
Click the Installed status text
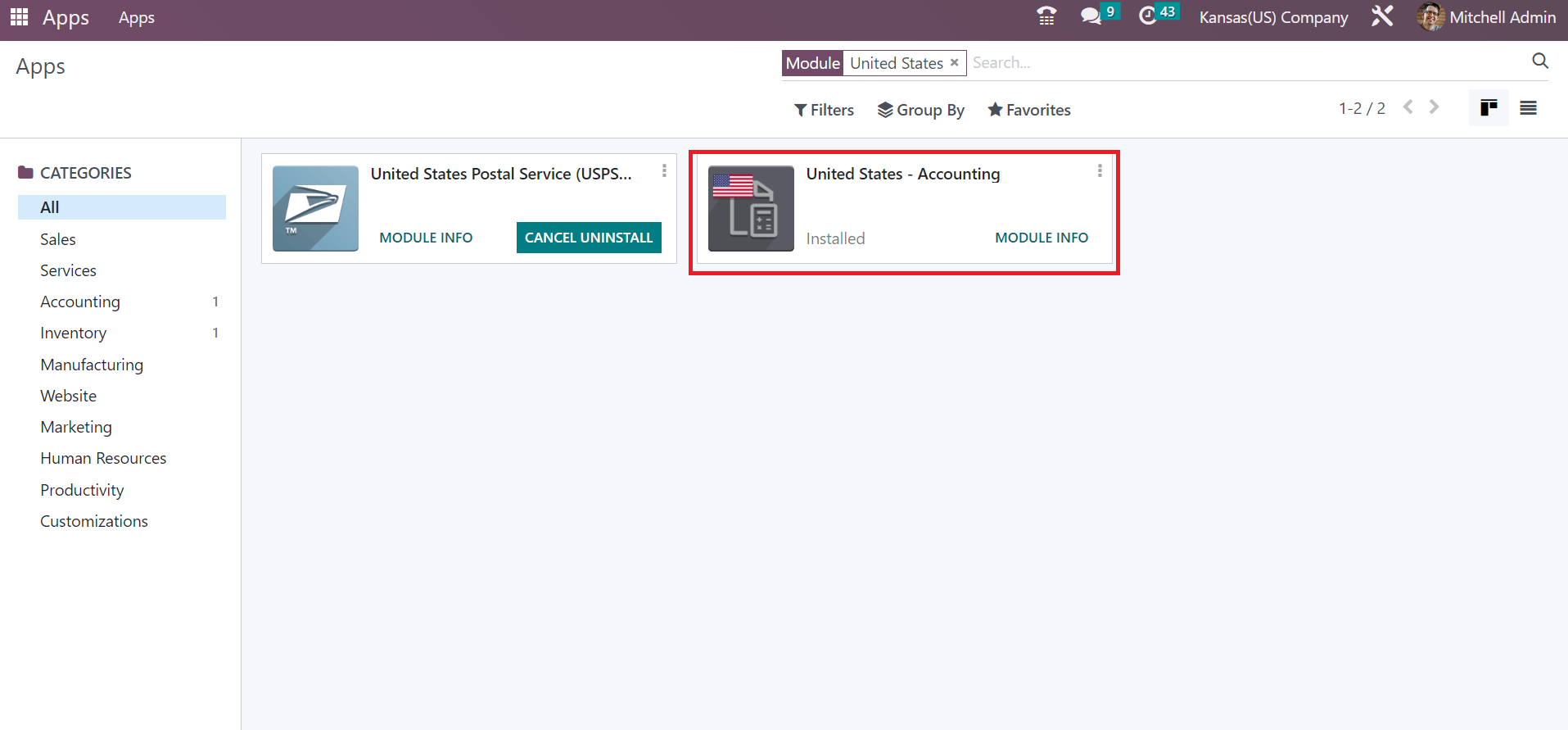(835, 238)
